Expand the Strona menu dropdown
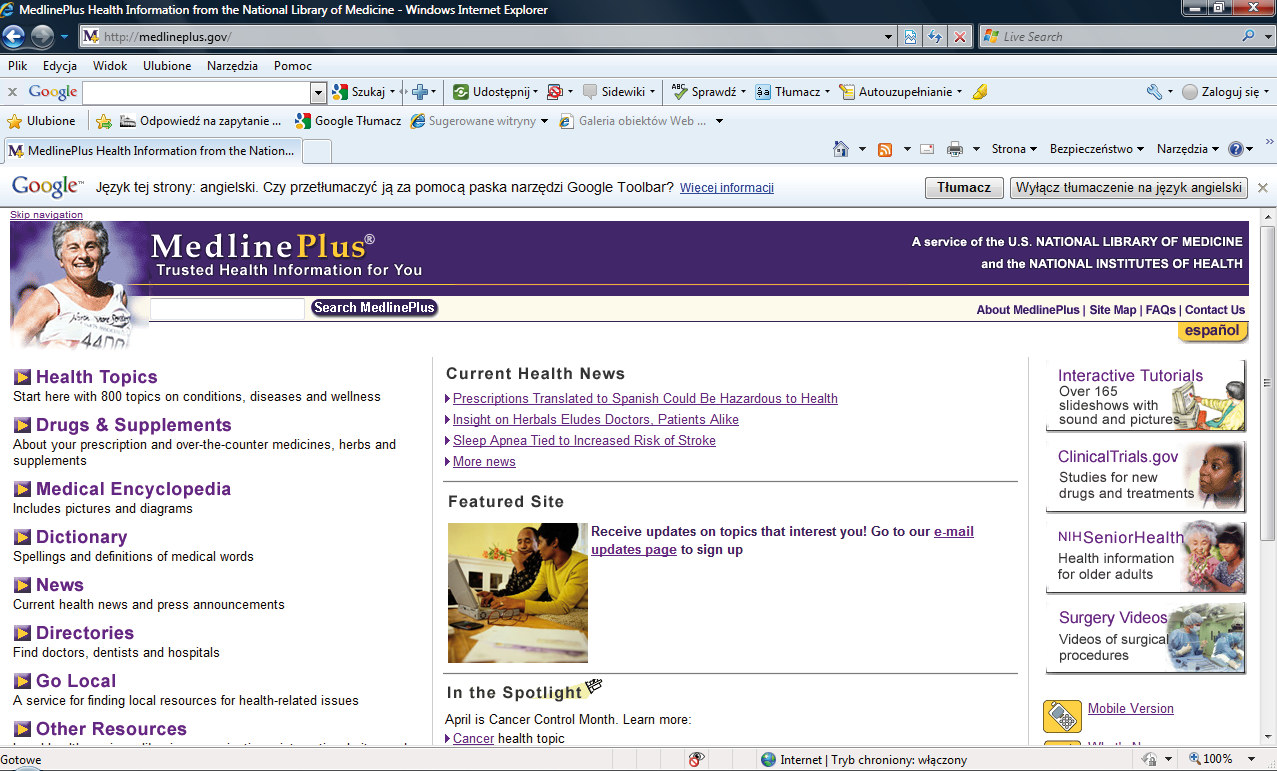1277x771 pixels. tap(1034, 149)
